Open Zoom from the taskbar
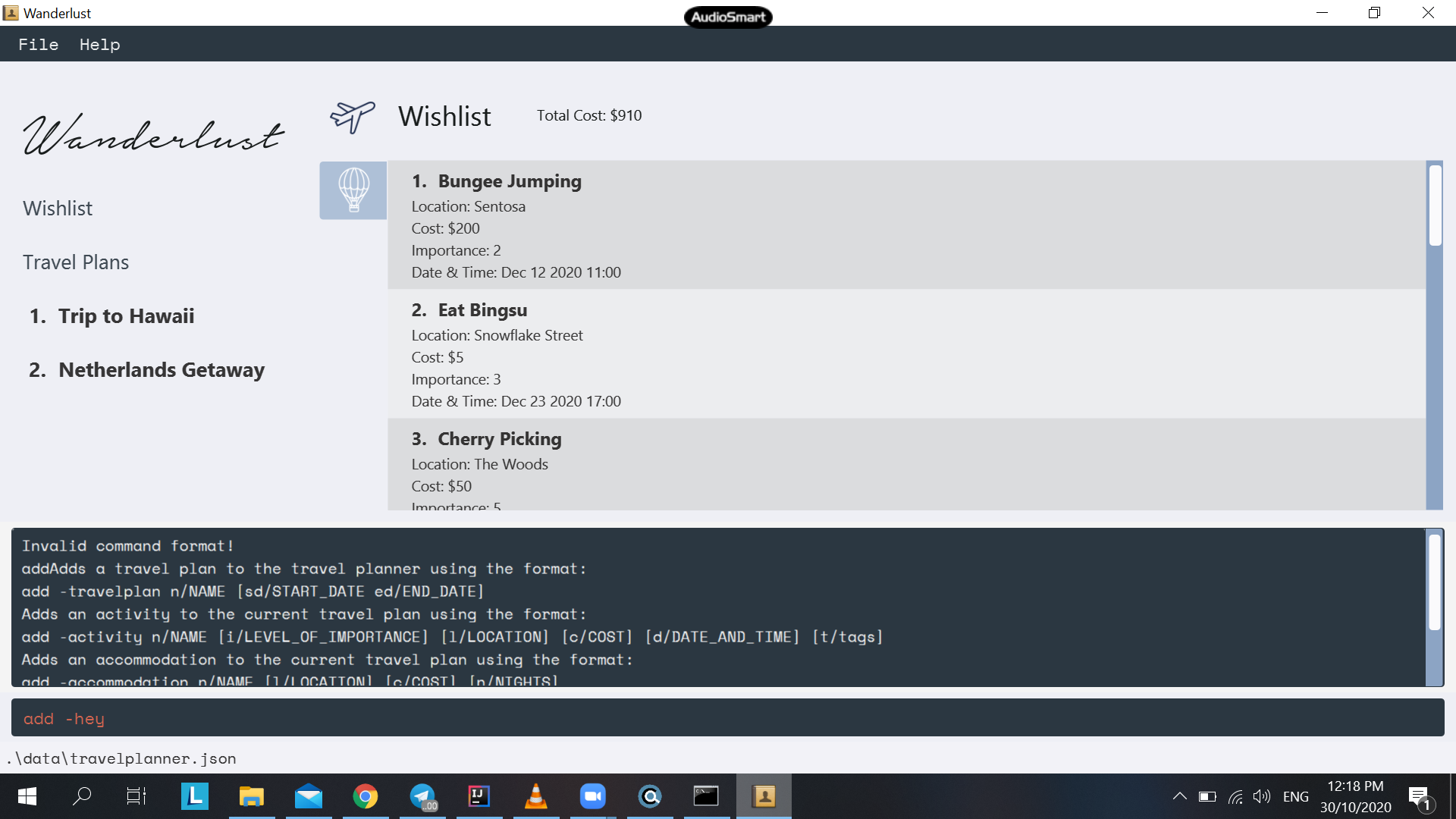Viewport: 1456px width, 819px height. [x=593, y=796]
